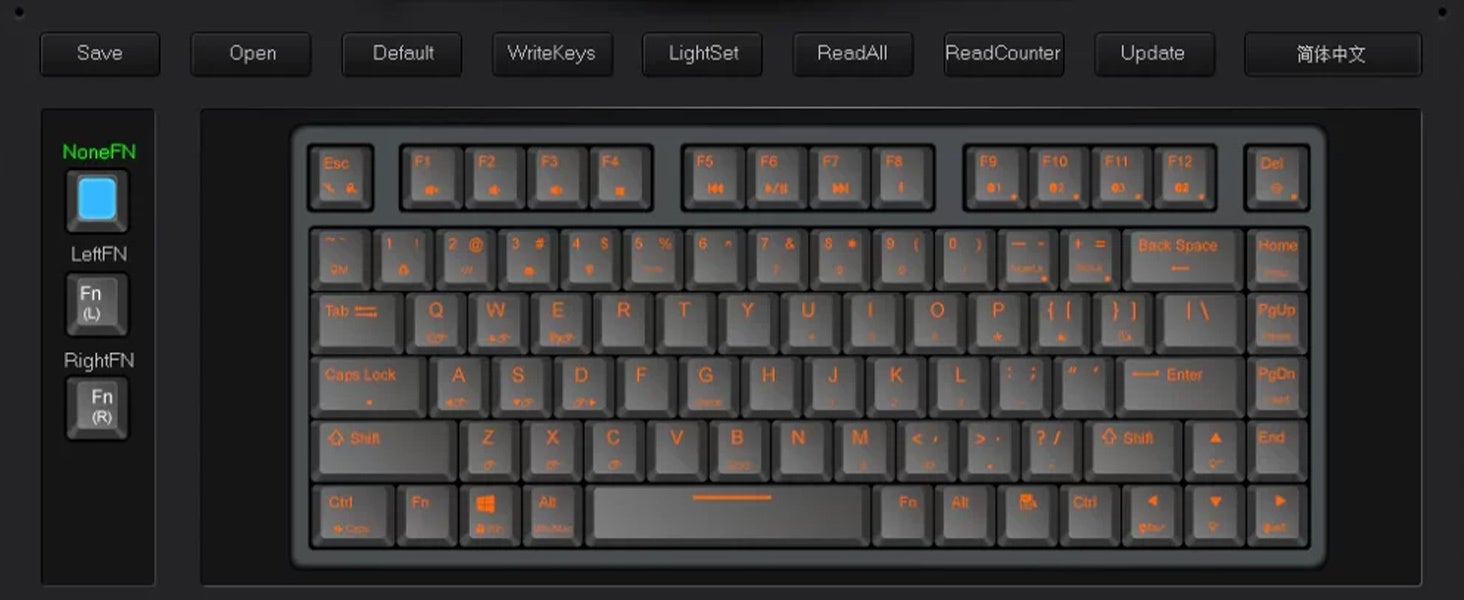Open the 简体中文 language selector
The height and width of the screenshot is (600, 1464).
pyautogui.click(x=1332, y=54)
